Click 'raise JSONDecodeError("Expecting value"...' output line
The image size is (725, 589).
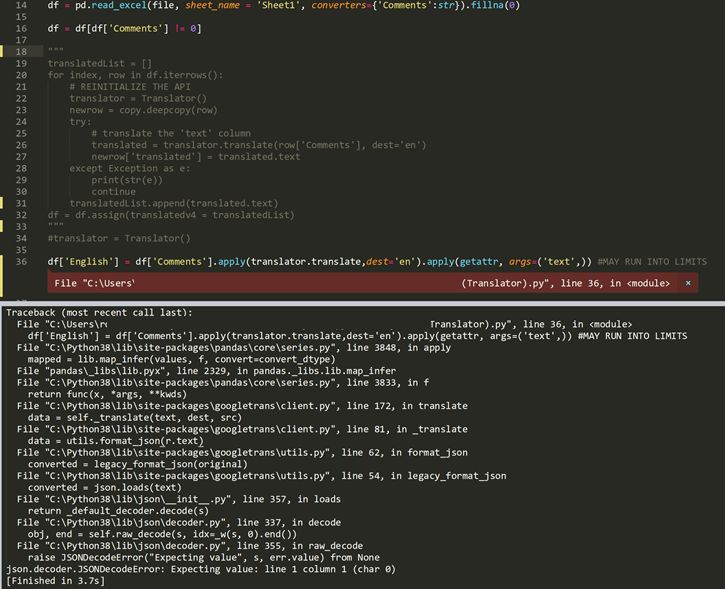pos(203,558)
